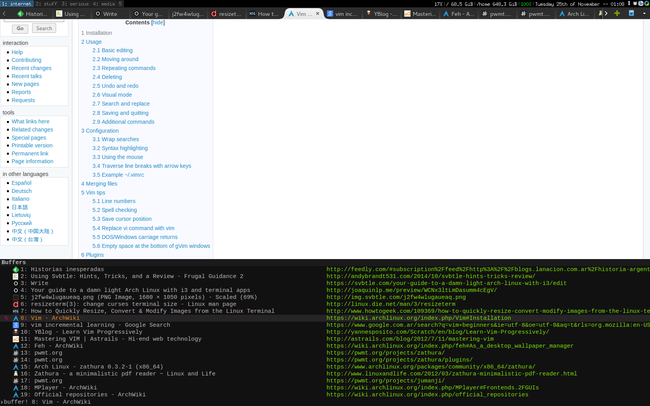The width and height of the screenshot is (650, 406).
Task: Open the Help sidebar link
Action: [17, 52]
